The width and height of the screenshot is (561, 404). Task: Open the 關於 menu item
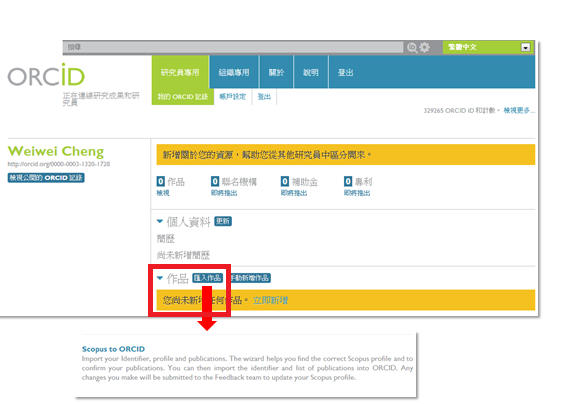(x=276, y=72)
